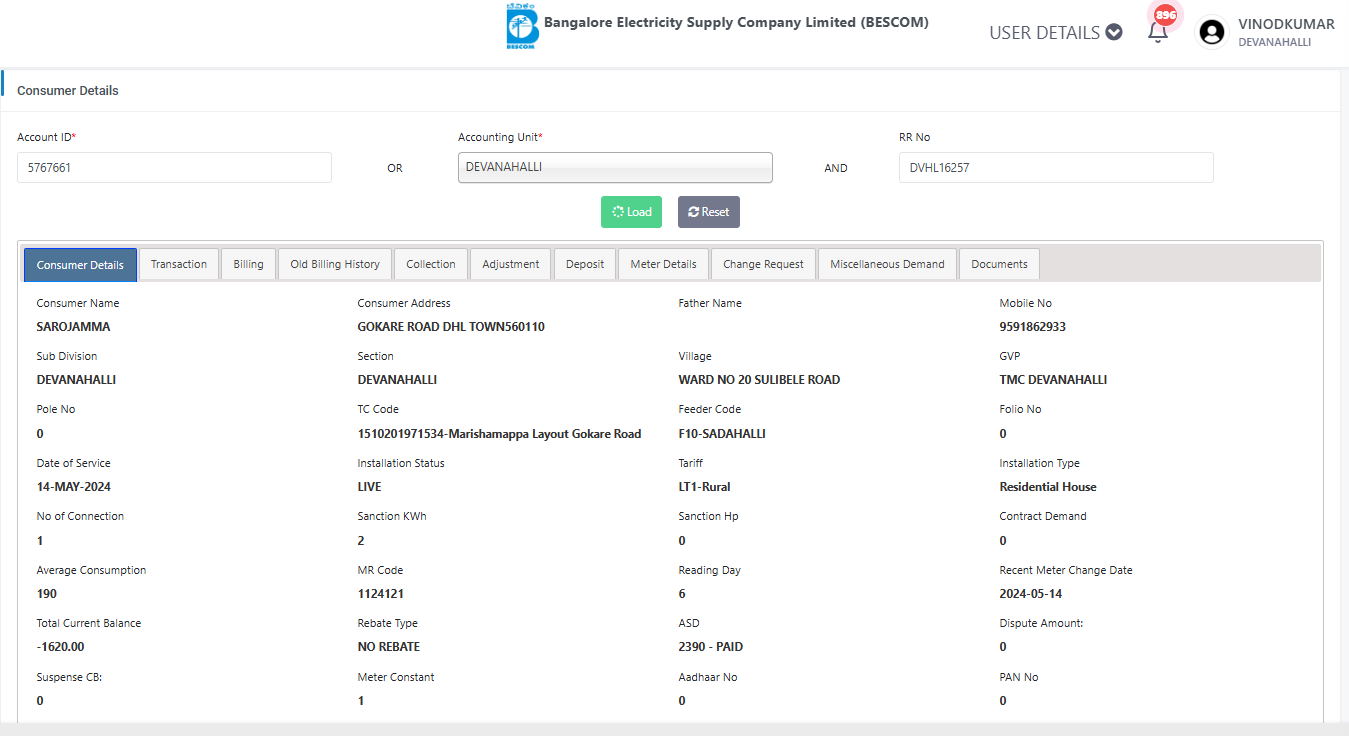The width and height of the screenshot is (1349, 736).
Task: Switch to the Transaction tab
Action: pyautogui.click(x=179, y=264)
